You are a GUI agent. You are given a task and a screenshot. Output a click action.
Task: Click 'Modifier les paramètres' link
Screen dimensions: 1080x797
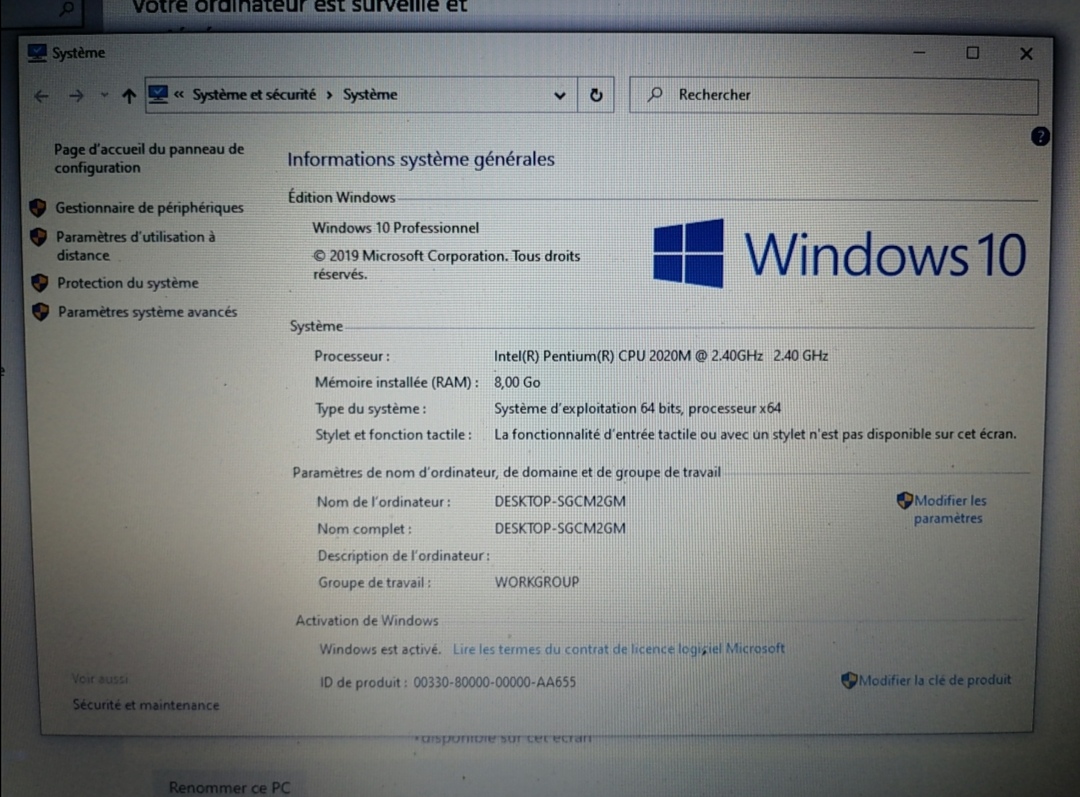pyautogui.click(x=950, y=509)
